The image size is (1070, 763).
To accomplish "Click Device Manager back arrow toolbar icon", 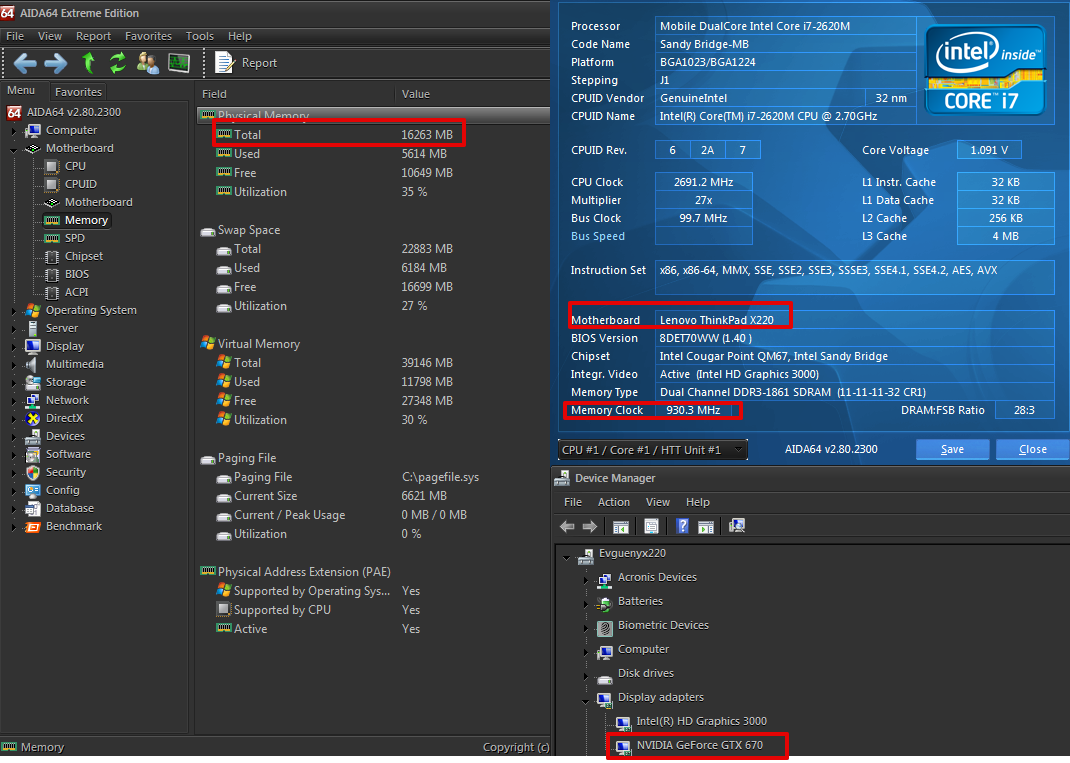I will [567, 526].
